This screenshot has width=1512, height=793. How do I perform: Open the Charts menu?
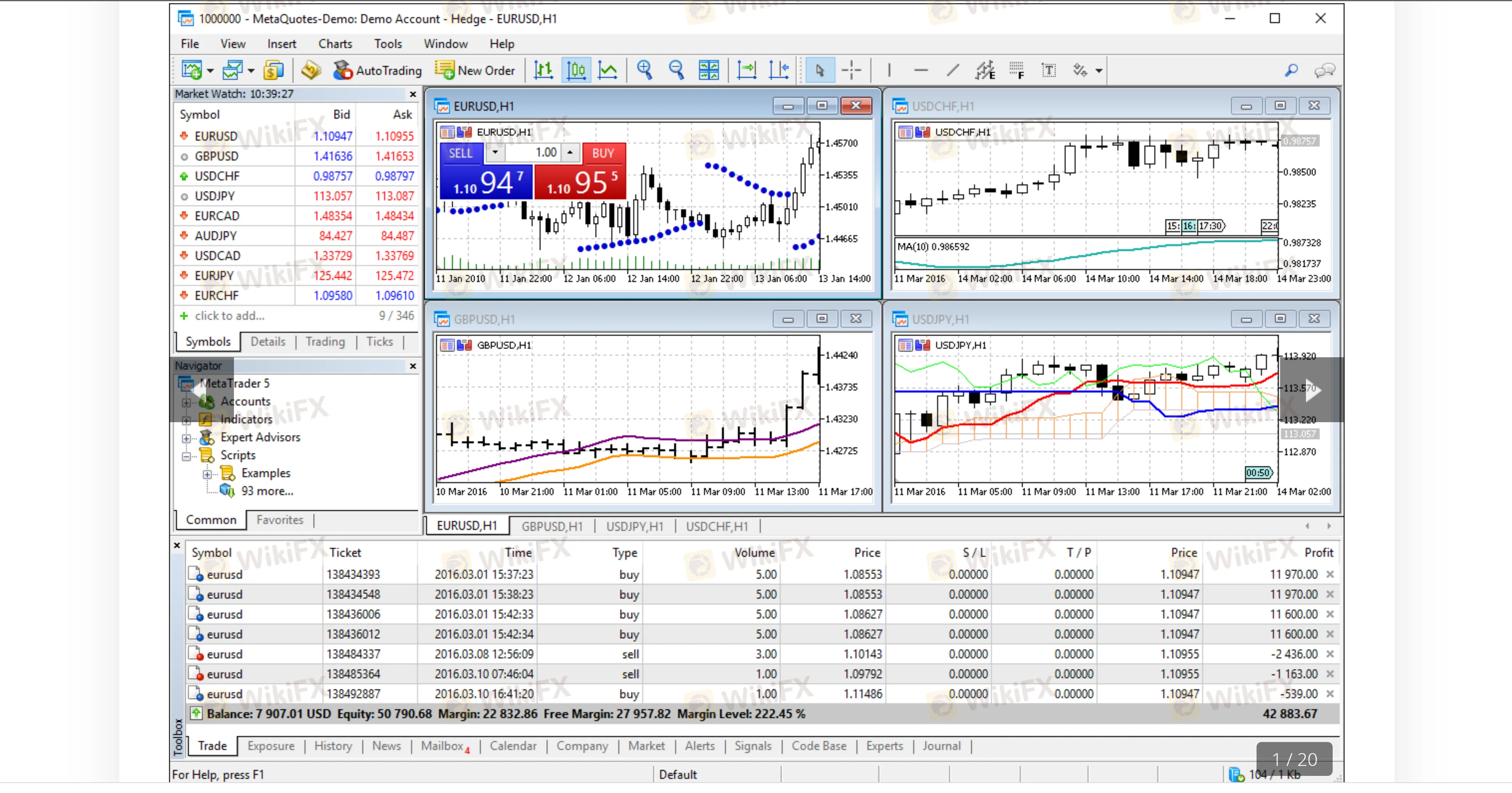[x=335, y=44]
